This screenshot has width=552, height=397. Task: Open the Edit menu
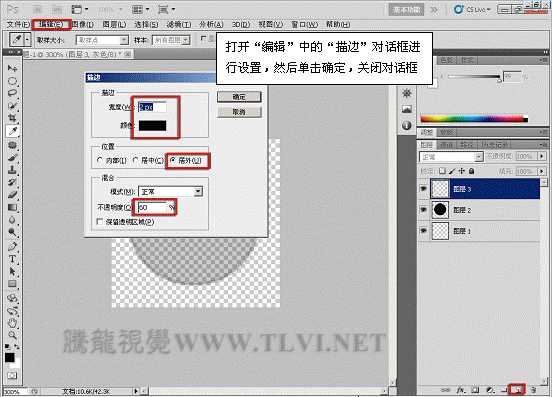click(51, 24)
